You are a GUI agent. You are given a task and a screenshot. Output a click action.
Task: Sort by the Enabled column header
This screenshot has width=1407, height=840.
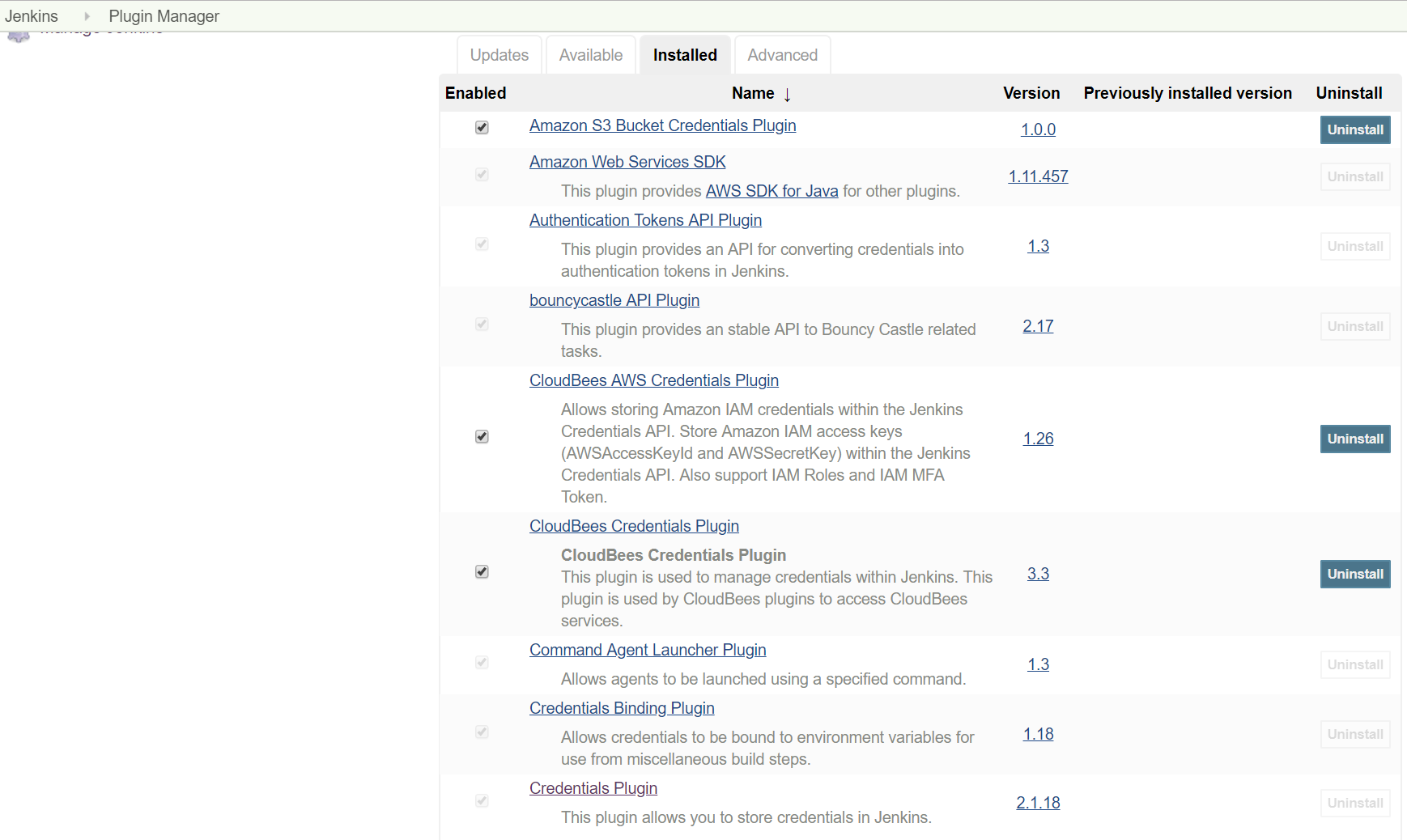pyautogui.click(x=475, y=93)
